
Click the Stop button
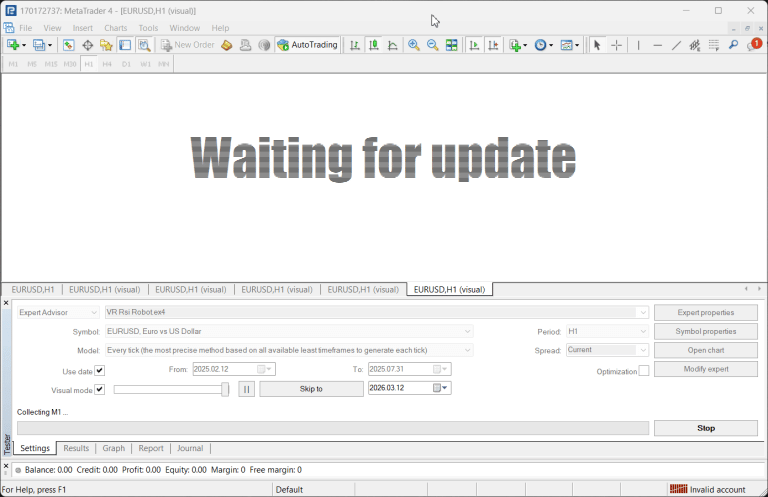coord(706,428)
